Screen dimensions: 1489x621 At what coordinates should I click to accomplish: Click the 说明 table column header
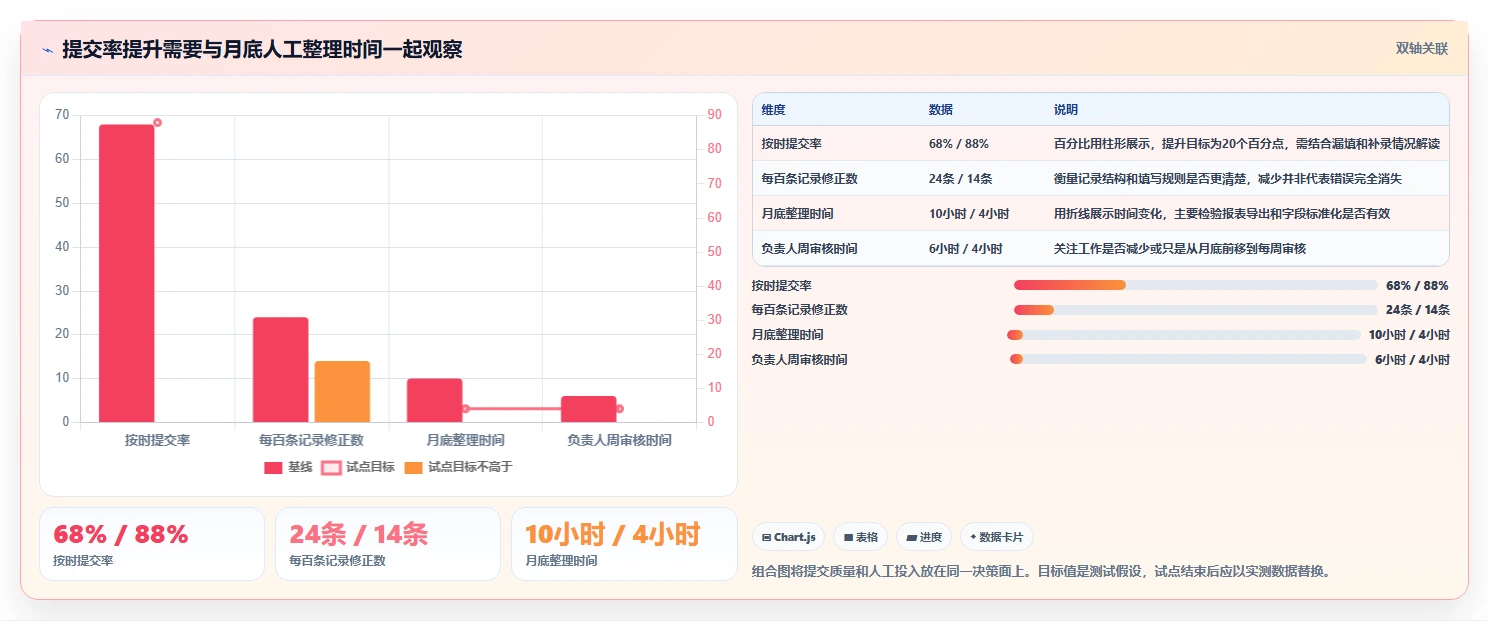(x=1066, y=110)
